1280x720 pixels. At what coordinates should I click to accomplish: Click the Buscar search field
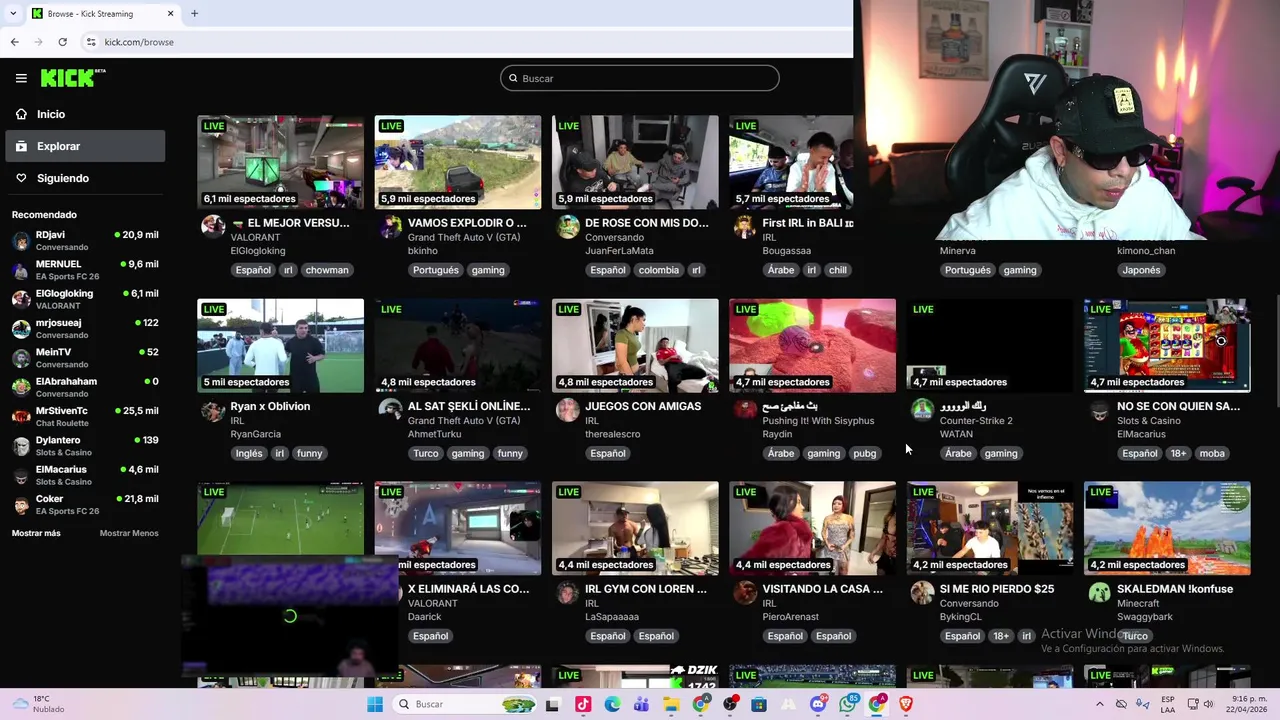pos(640,78)
